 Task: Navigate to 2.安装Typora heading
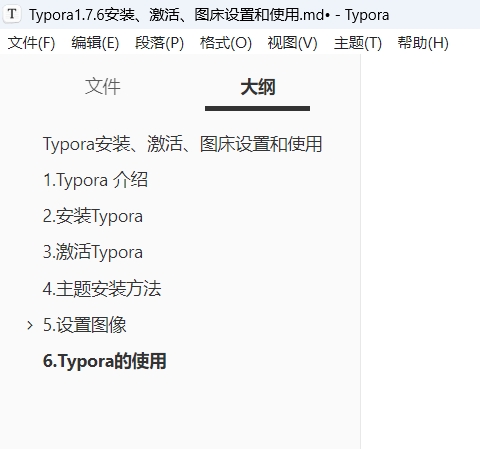coord(93,216)
